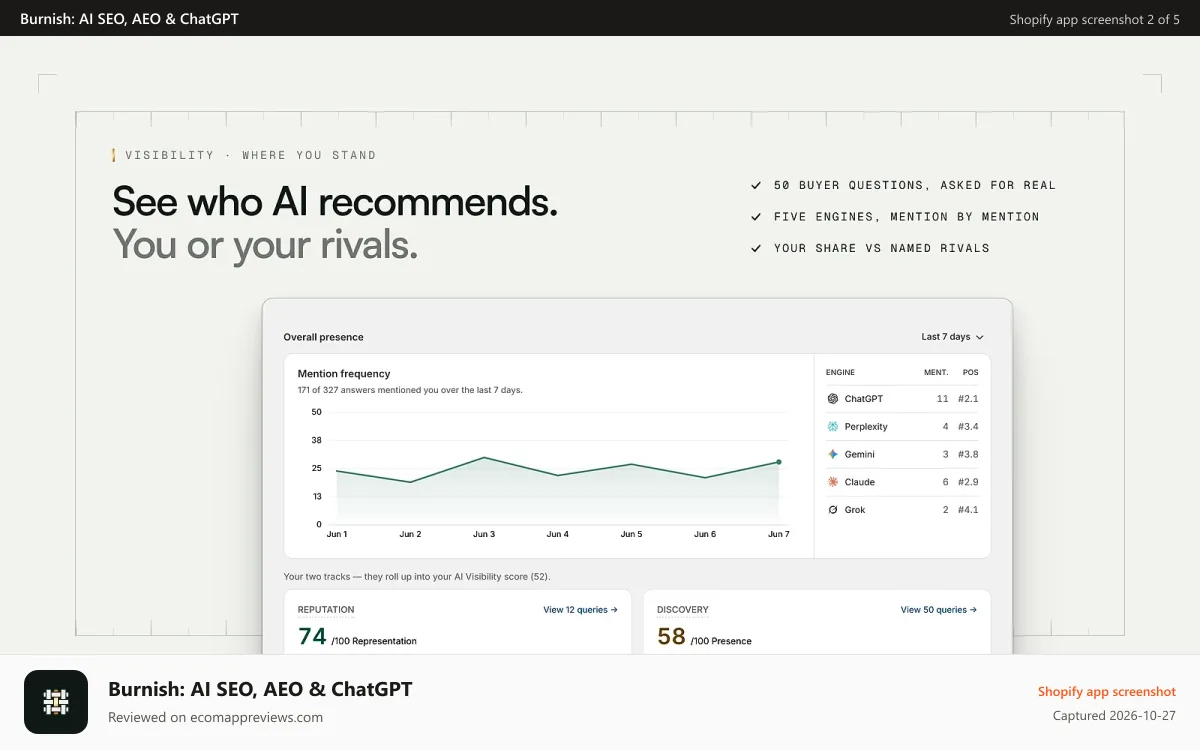1200x750 pixels.
Task: Click the POS column header
Action: click(971, 373)
